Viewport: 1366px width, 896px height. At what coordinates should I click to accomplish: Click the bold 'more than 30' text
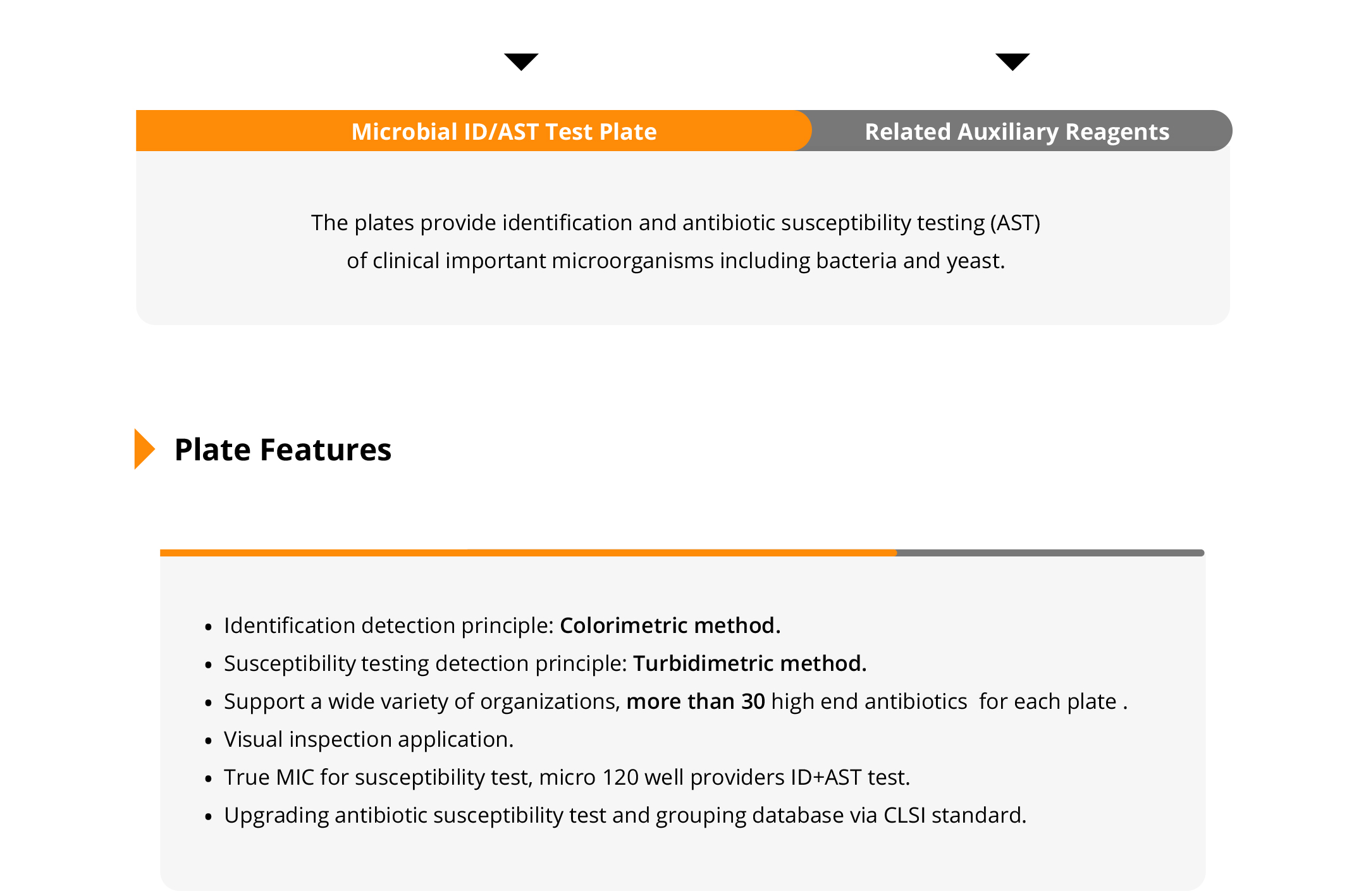point(696,701)
